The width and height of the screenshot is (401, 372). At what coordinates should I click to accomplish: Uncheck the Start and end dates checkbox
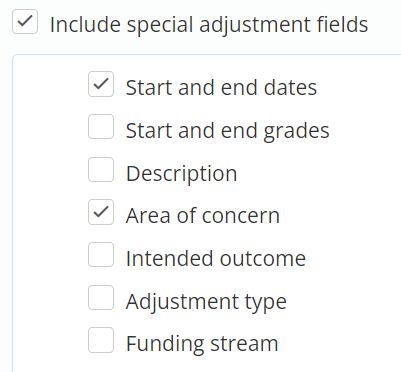pos(101,84)
